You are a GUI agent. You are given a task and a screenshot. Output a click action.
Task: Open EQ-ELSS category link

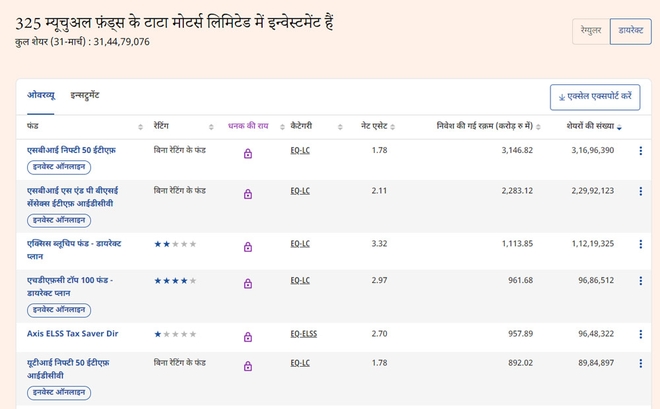303,333
